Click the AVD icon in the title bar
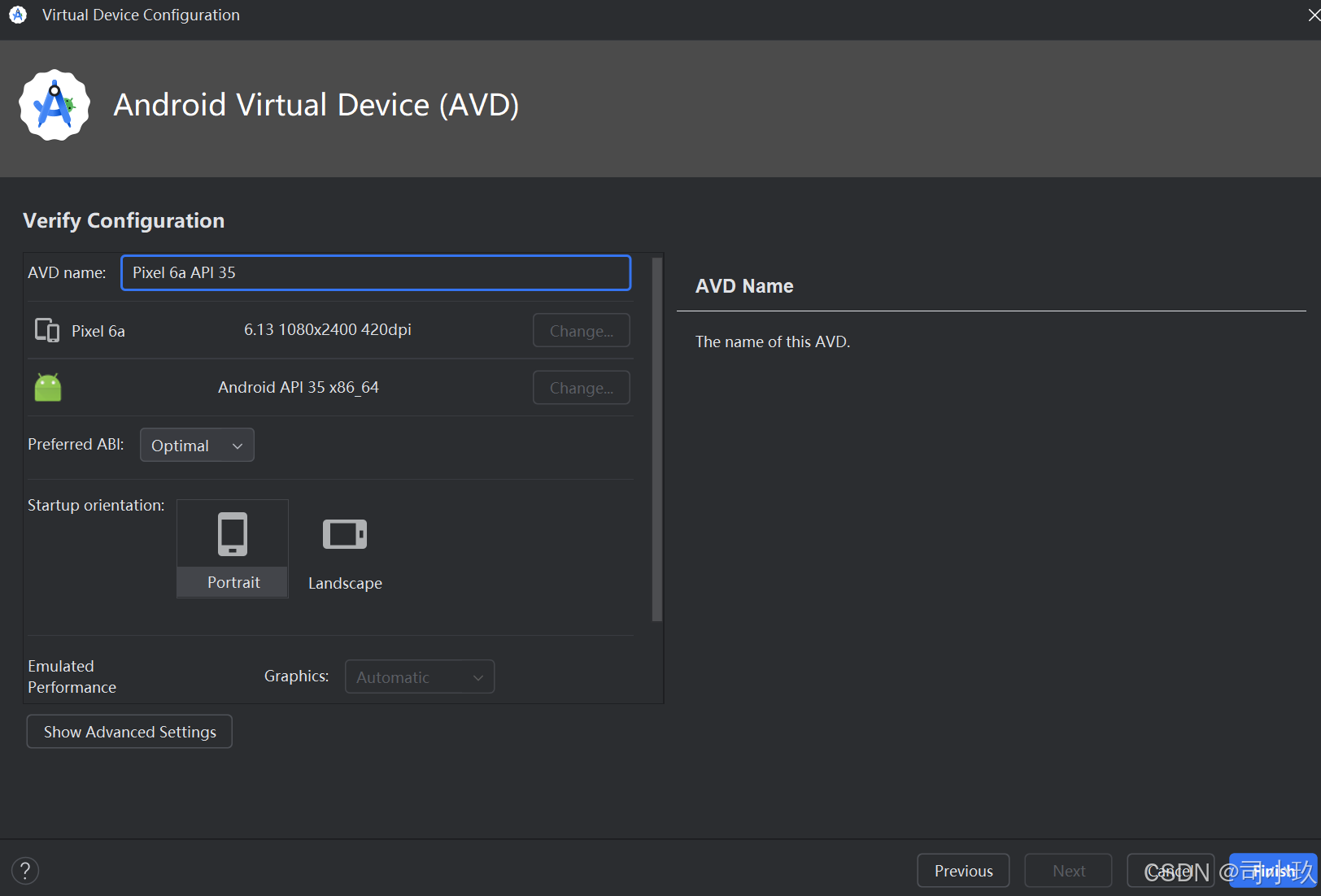The height and width of the screenshot is (896, 1321). coord(18,14)
